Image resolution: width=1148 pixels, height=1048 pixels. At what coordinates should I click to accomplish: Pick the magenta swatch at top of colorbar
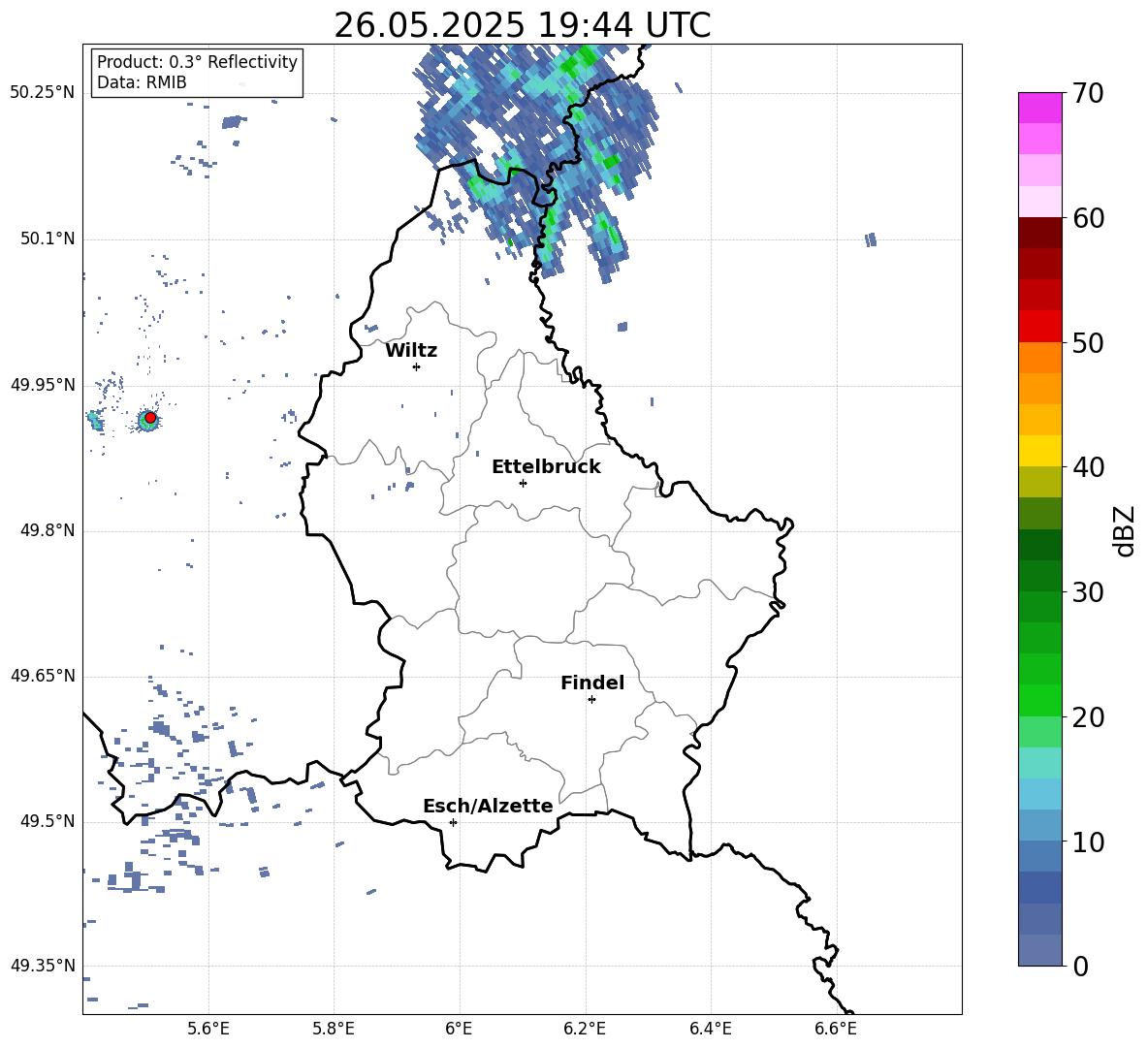(x=1039, y=109)
